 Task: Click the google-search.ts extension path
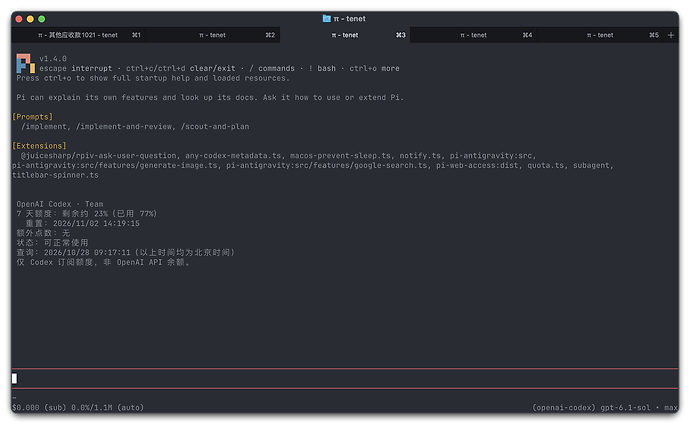327,165
